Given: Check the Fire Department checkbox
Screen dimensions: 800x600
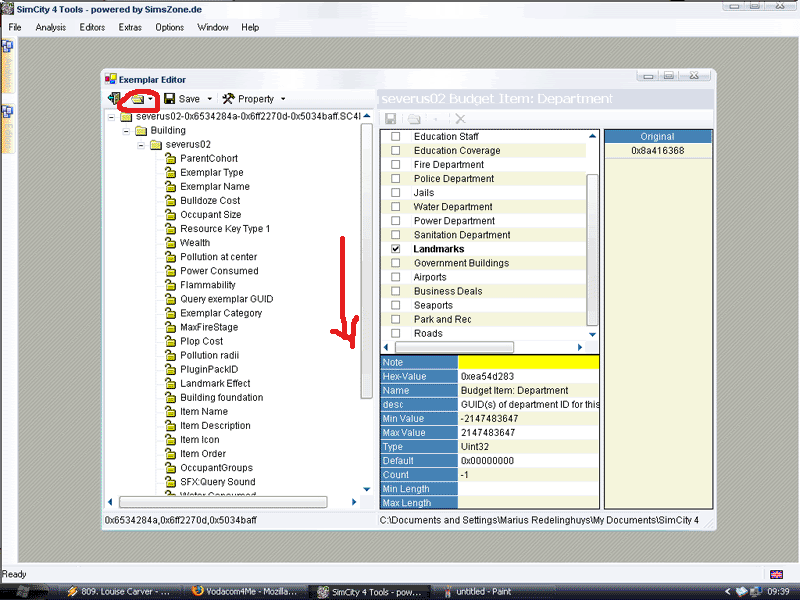Looking at the screenshot, I should pyautogui.click(x=395, y=165).
